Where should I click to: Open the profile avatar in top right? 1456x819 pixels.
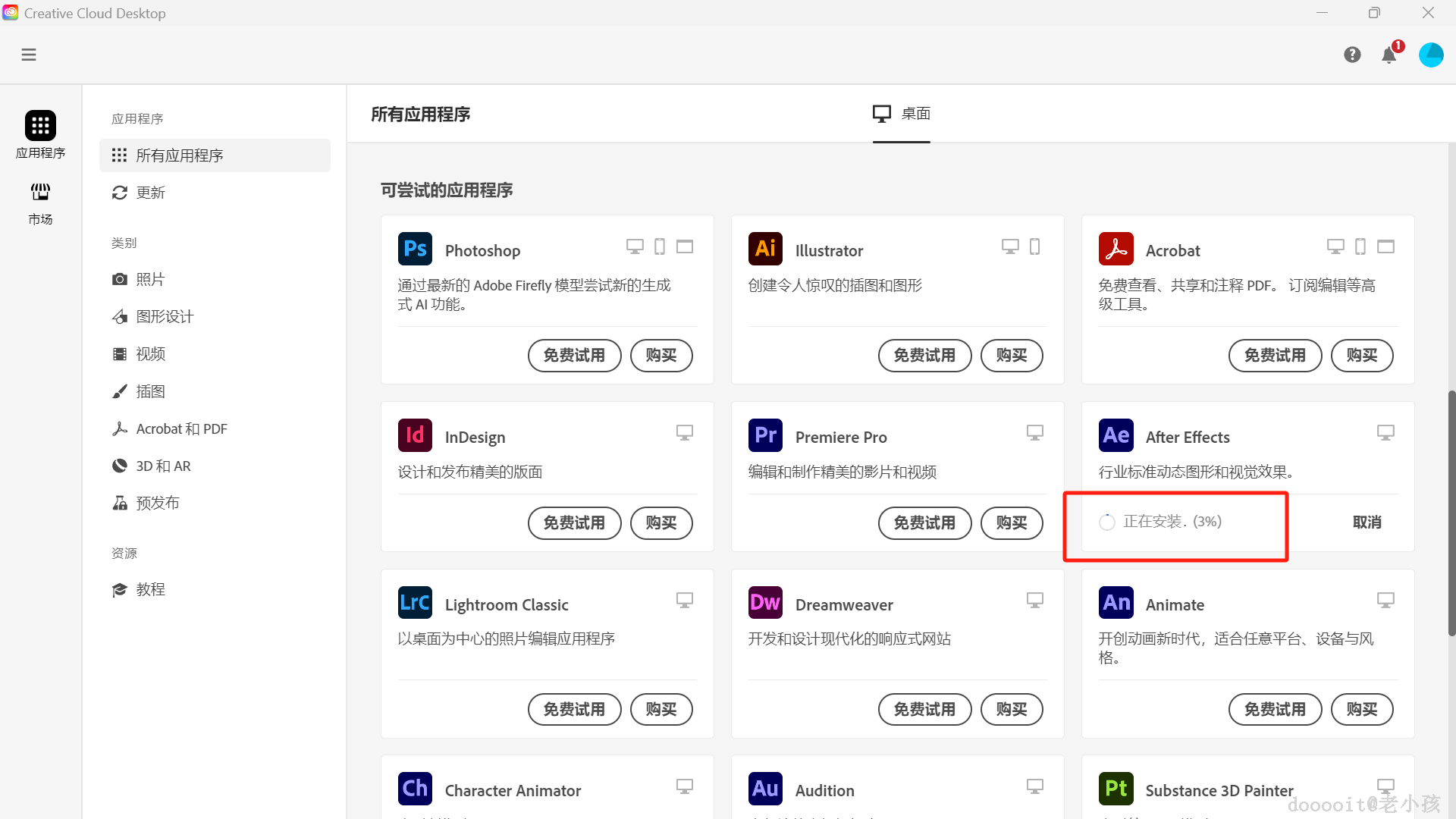pyautogui.click(x=1432, y=55)
